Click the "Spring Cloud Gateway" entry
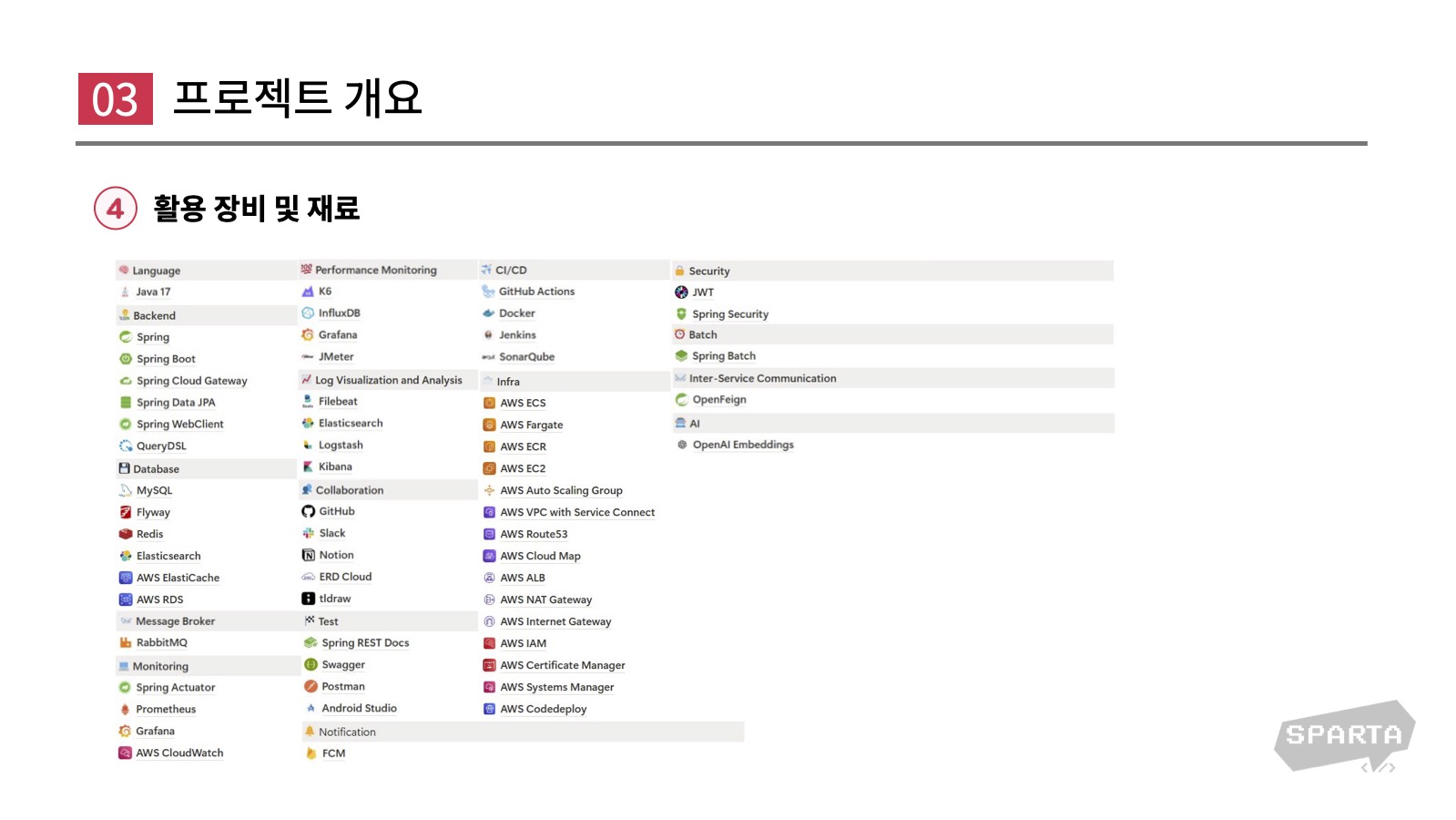 coord(192,381)
